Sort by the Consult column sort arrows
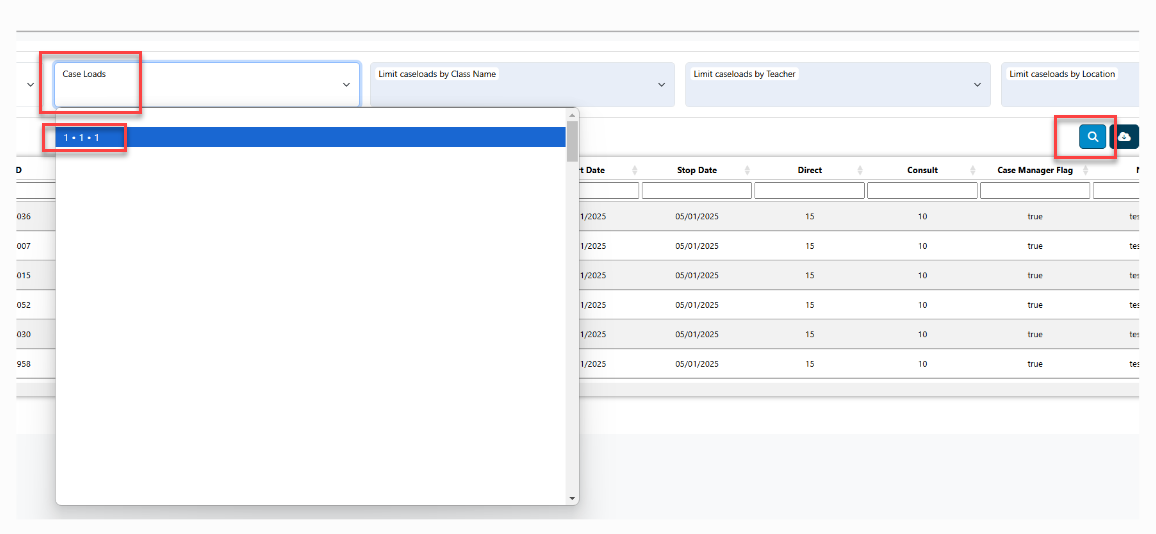This screenshot has height=534, width=1156. coord(972,170)
